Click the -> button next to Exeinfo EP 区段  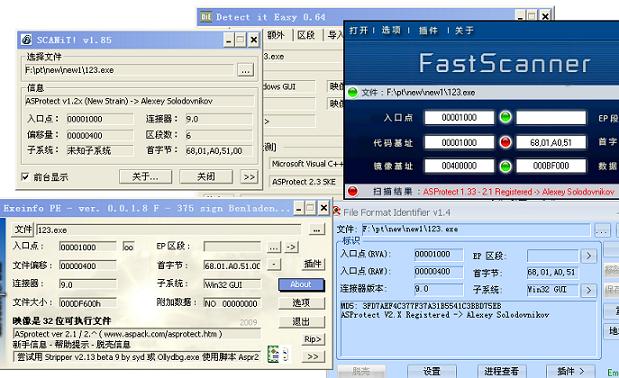(291, 247)
